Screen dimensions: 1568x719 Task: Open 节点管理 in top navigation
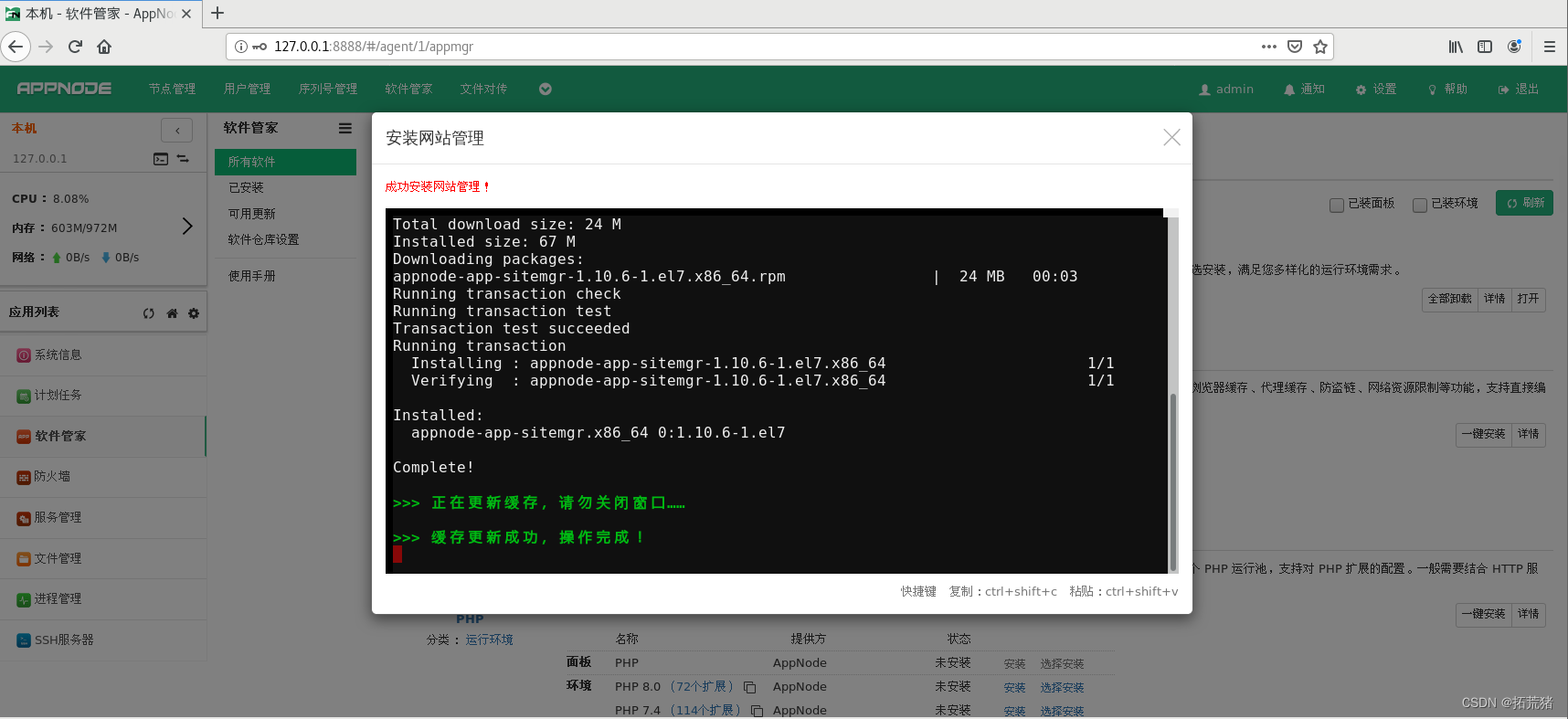point(172,89)
